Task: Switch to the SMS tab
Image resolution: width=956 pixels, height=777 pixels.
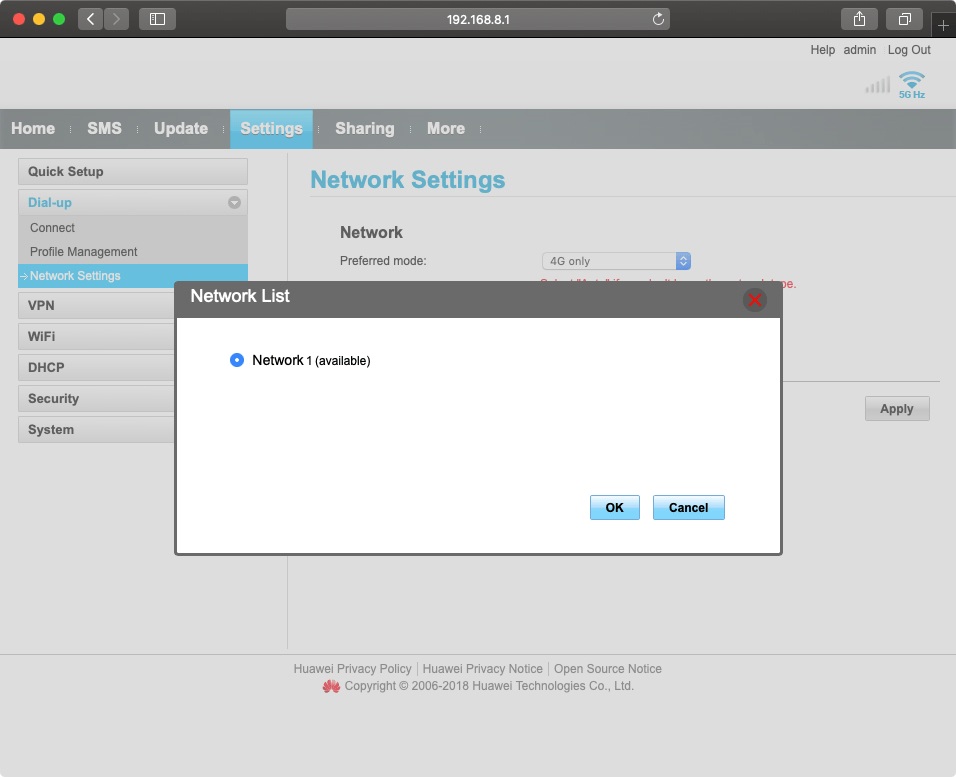Action: (x=104, y=129)
